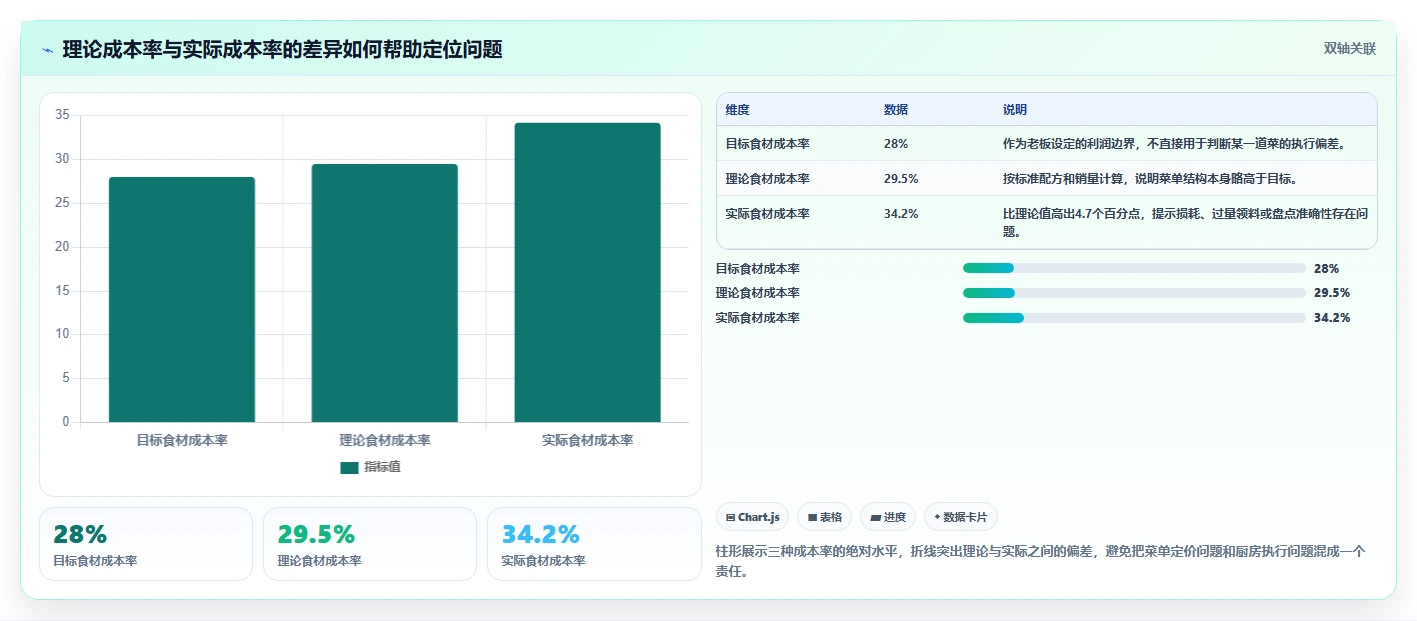The image size is (1417, 621).
Task: Toggle the 指标值 legend color box
Action: [349, 467]
